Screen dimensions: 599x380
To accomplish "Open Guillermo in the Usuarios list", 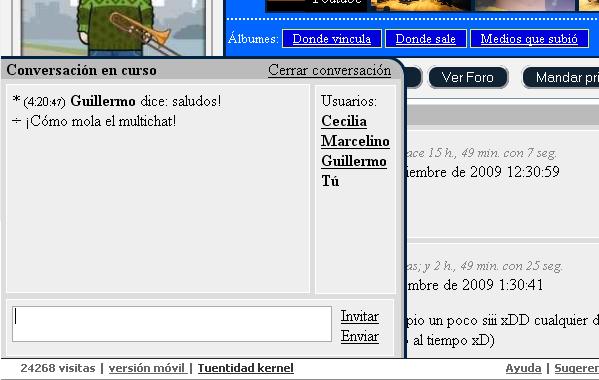I will [x=354, y=161].
